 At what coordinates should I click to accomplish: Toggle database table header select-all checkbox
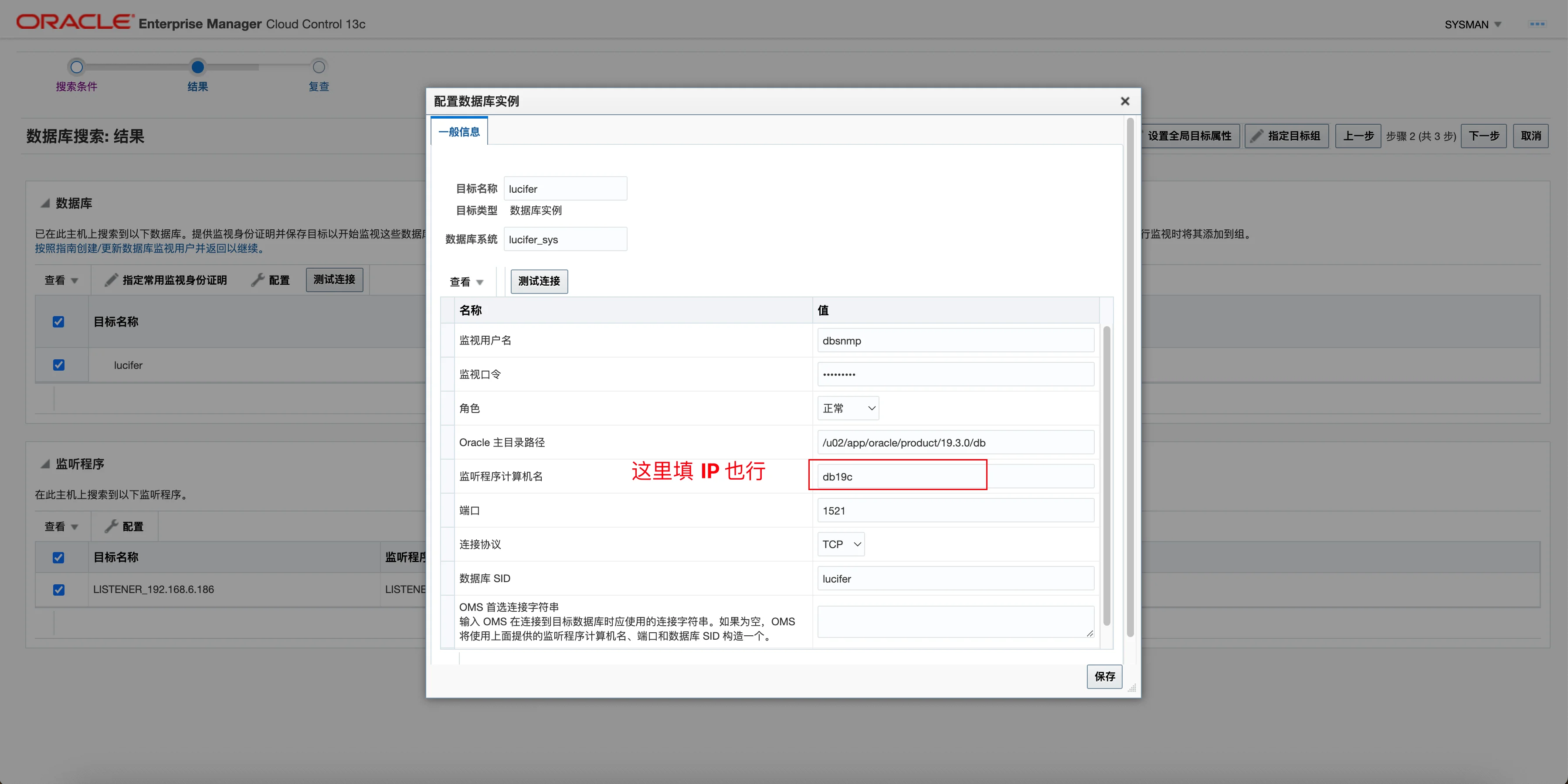click(x=58, y=322)
